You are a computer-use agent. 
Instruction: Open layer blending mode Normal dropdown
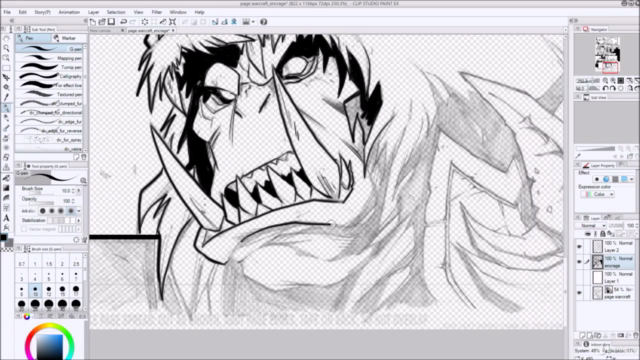(591, 226)
